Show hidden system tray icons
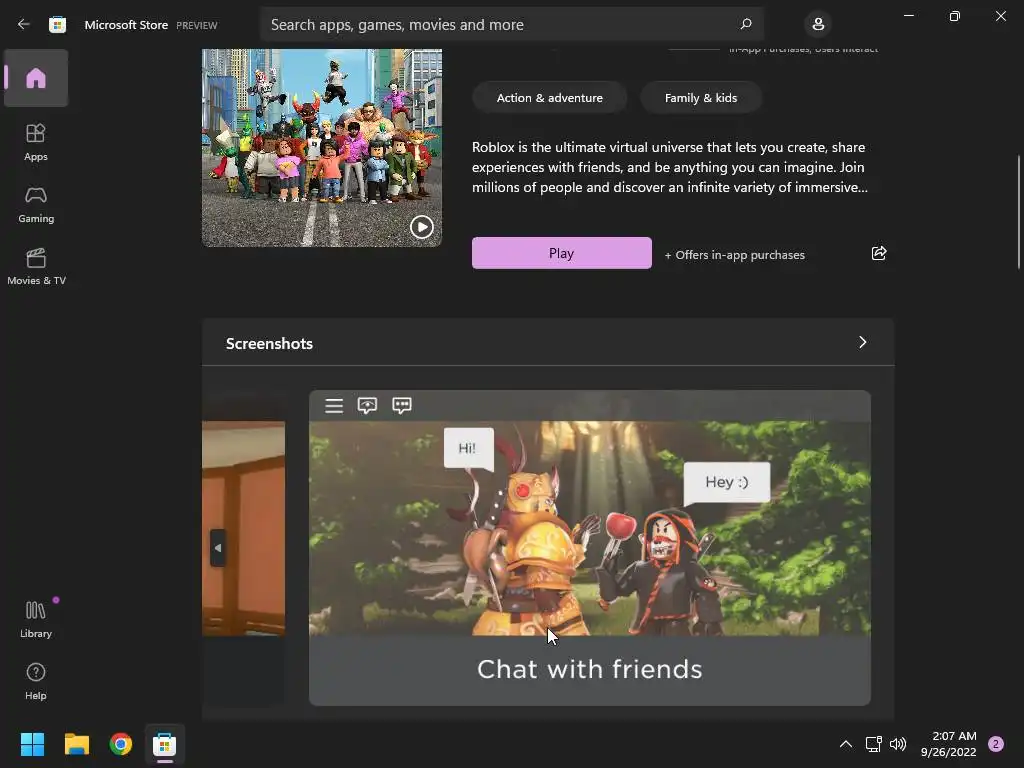The width and height of the screenshot is (1024, 768). (846, 744)
